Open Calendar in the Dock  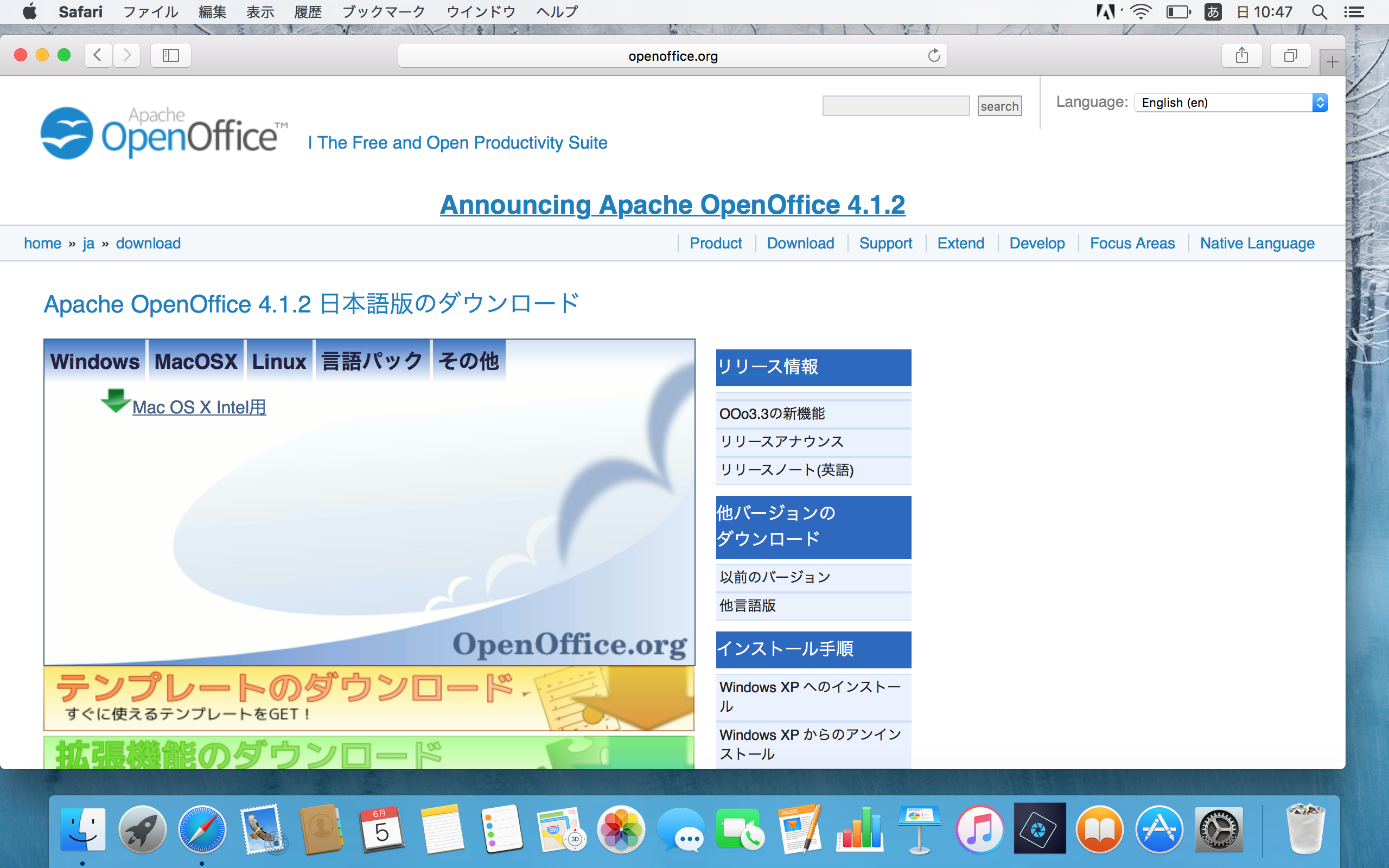(381, 829)
